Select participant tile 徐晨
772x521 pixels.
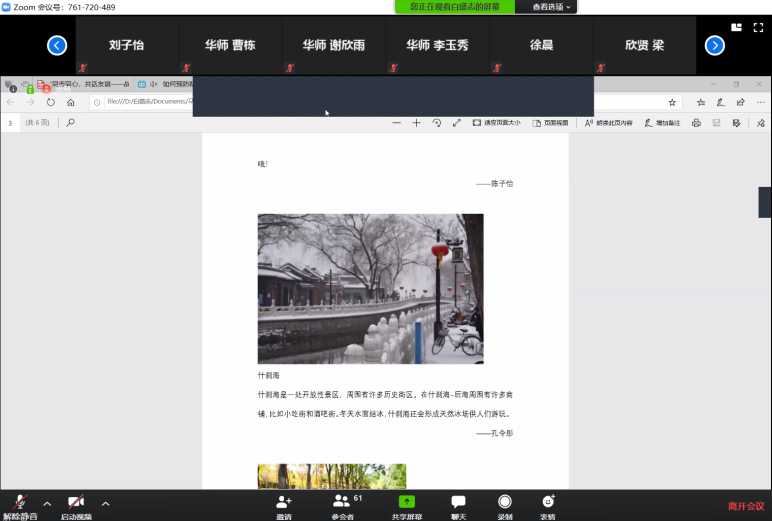point(542,45)
